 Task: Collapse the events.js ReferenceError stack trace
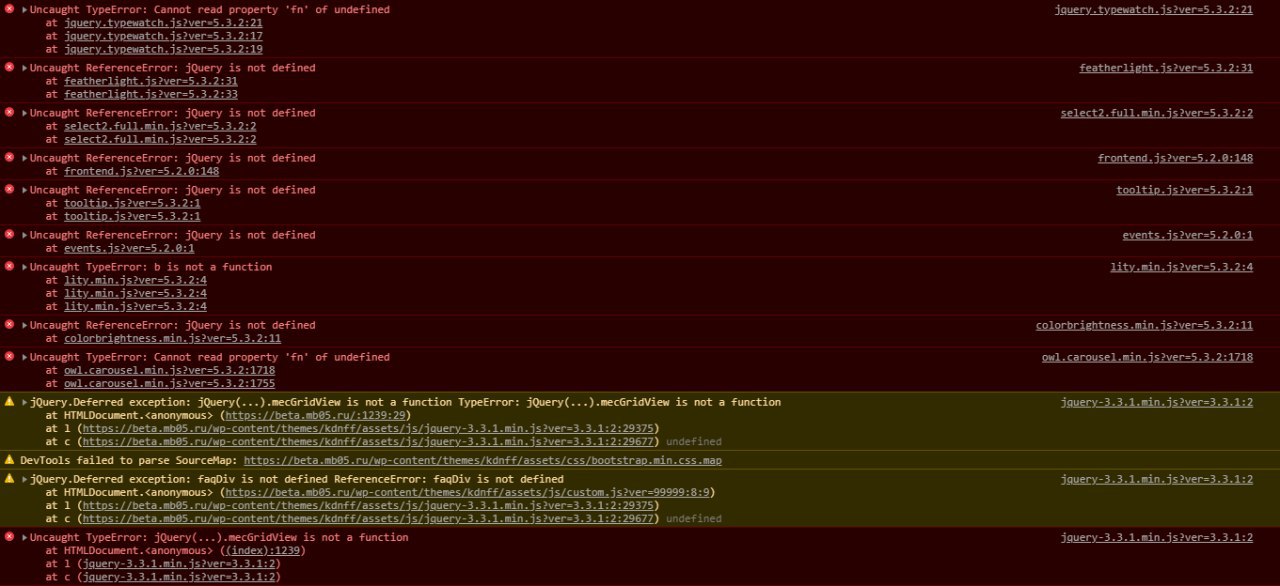[25, 235]
